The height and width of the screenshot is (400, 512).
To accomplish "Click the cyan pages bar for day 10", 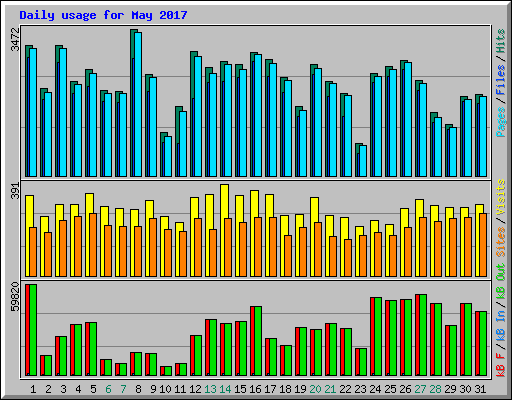I will pyautogui.click(x=168, y=156).
